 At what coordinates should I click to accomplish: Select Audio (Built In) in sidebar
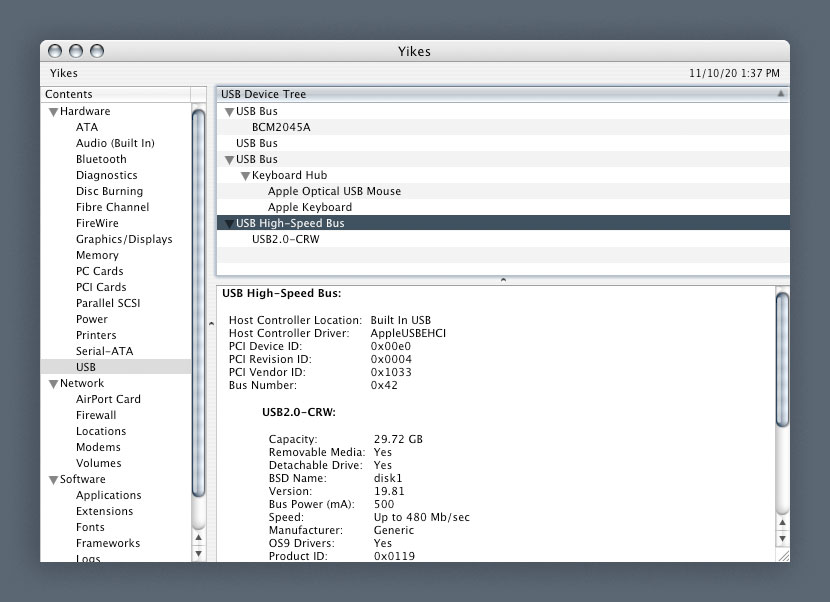pyautogui.click(x=115, y=143)
